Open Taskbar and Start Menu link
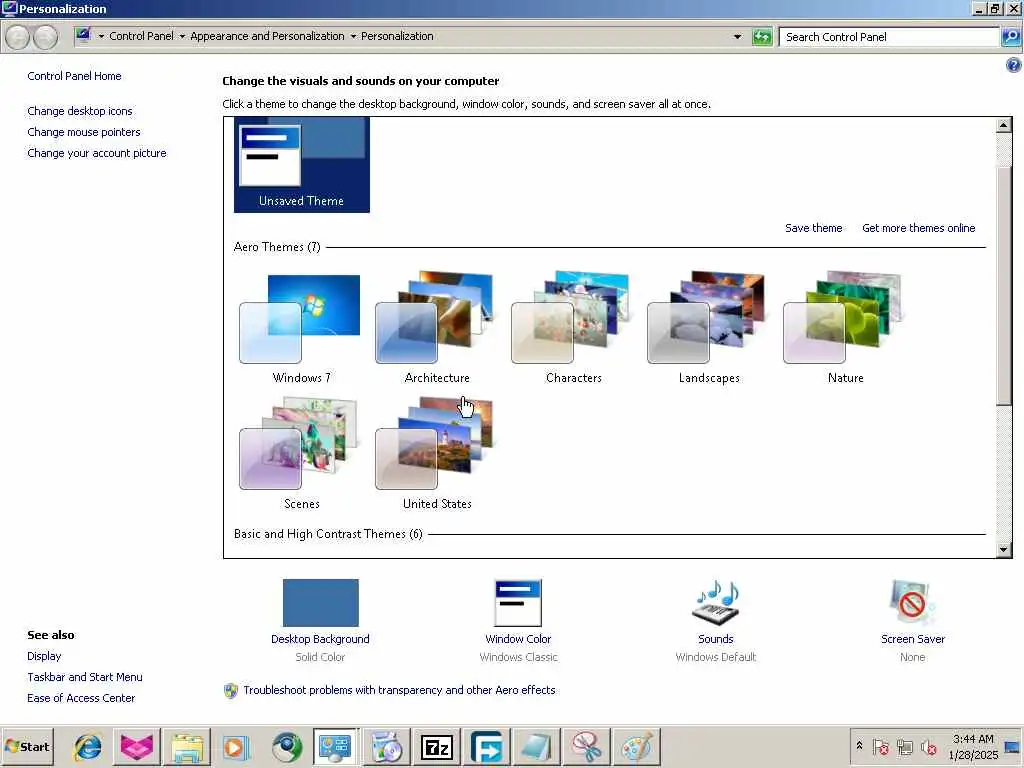The height and width of the screenshot is (768, 1024). pyautogui.click(x=84, y=677)
